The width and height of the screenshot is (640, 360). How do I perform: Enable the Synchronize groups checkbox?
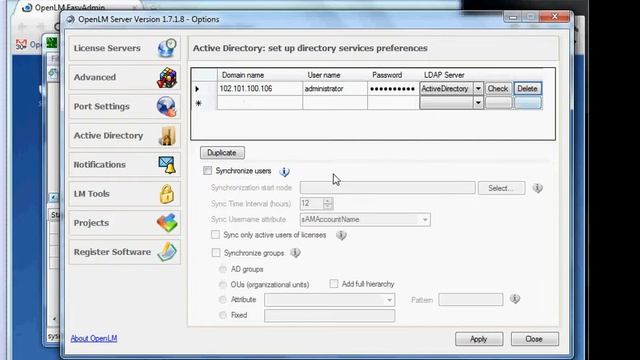216,253
